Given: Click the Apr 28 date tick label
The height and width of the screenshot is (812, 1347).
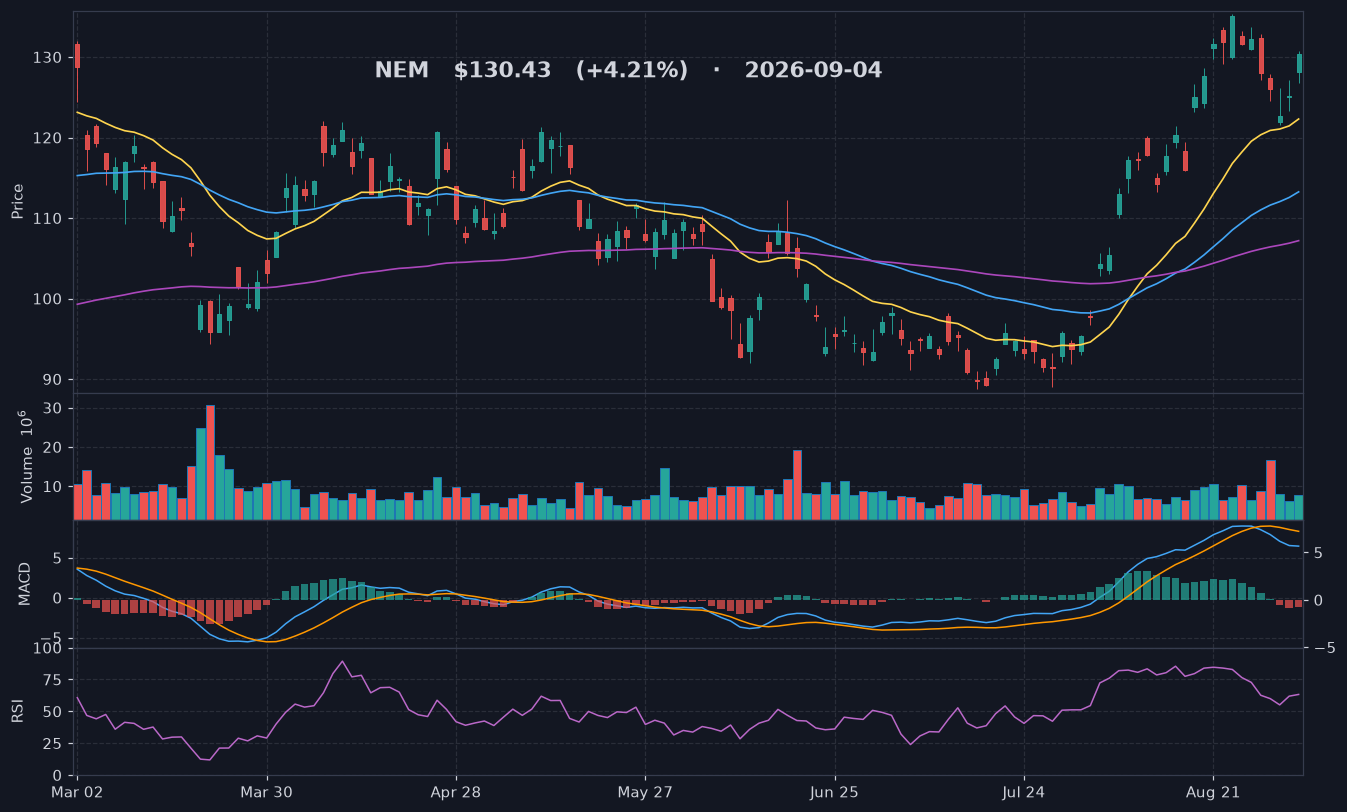Looking at the screenshot, I should coord(456,792).
